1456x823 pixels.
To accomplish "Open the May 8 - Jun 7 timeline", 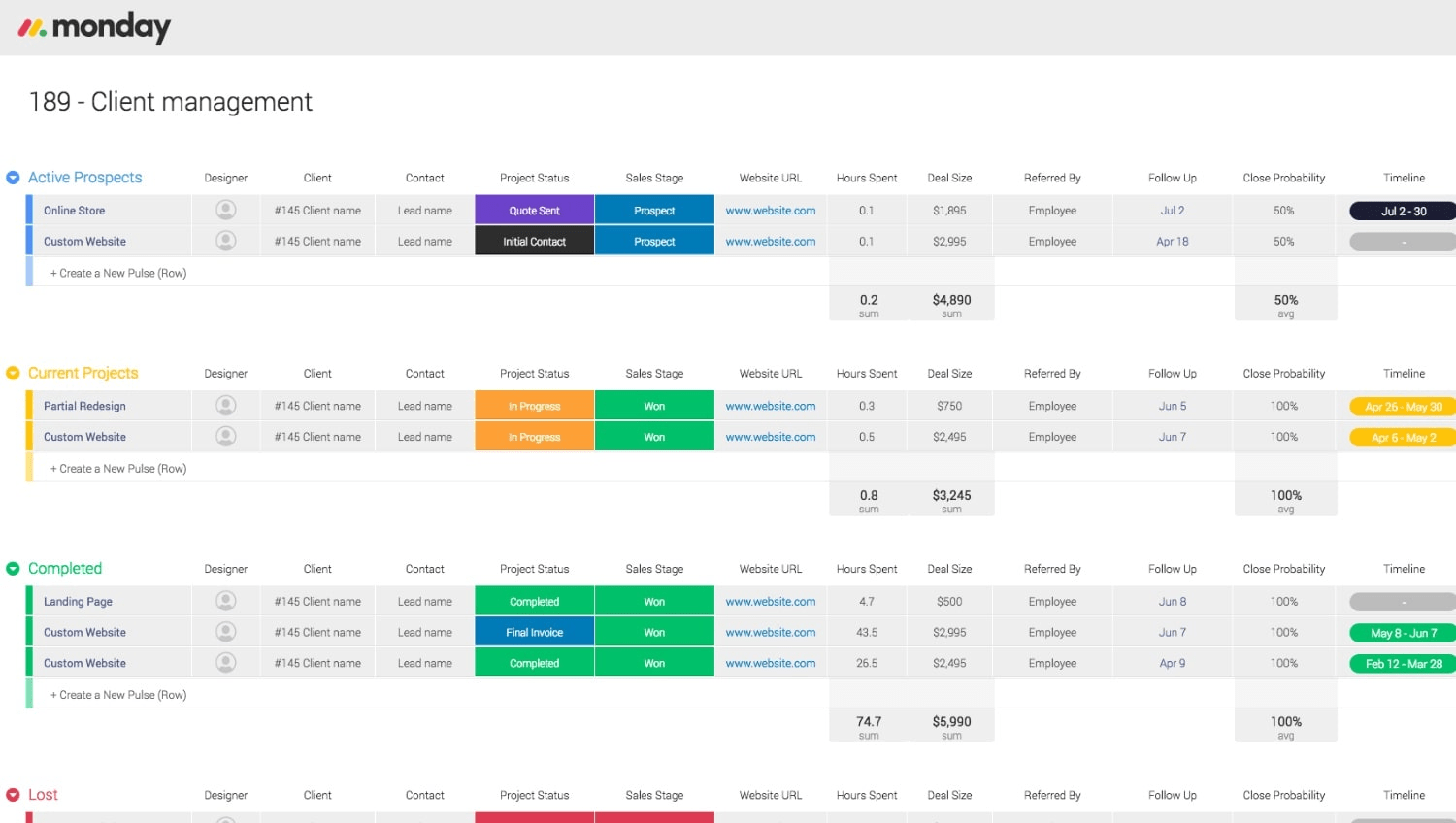I will (x=1403, y=633).
